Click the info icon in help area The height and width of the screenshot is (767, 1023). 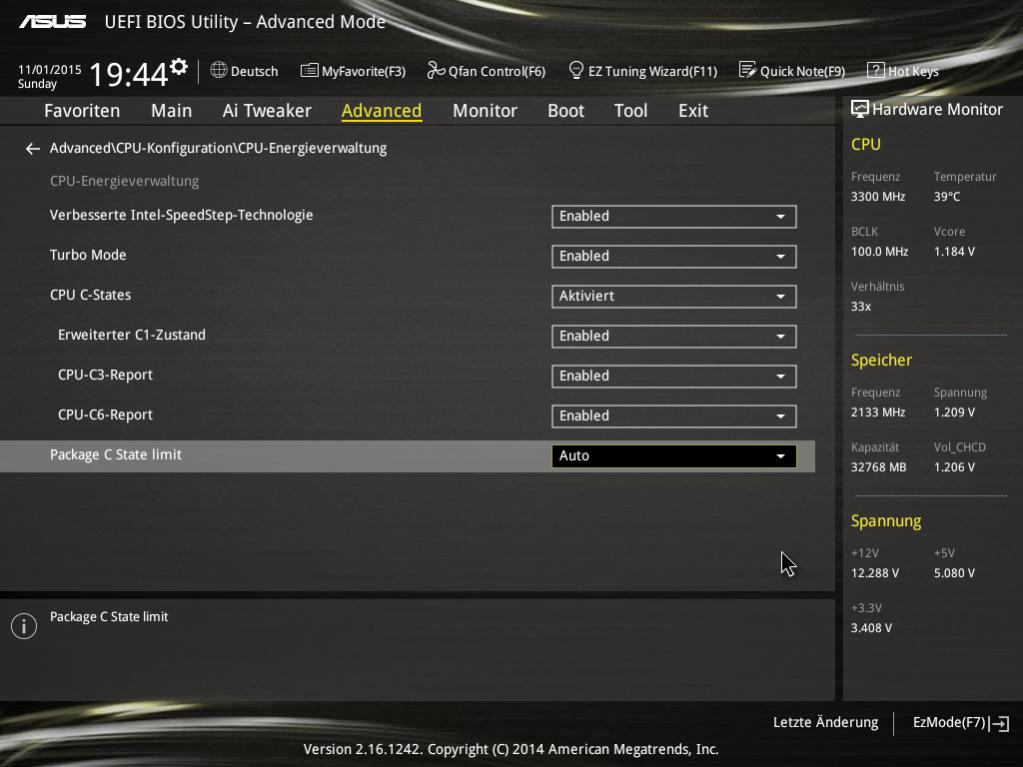pos(24,626)
